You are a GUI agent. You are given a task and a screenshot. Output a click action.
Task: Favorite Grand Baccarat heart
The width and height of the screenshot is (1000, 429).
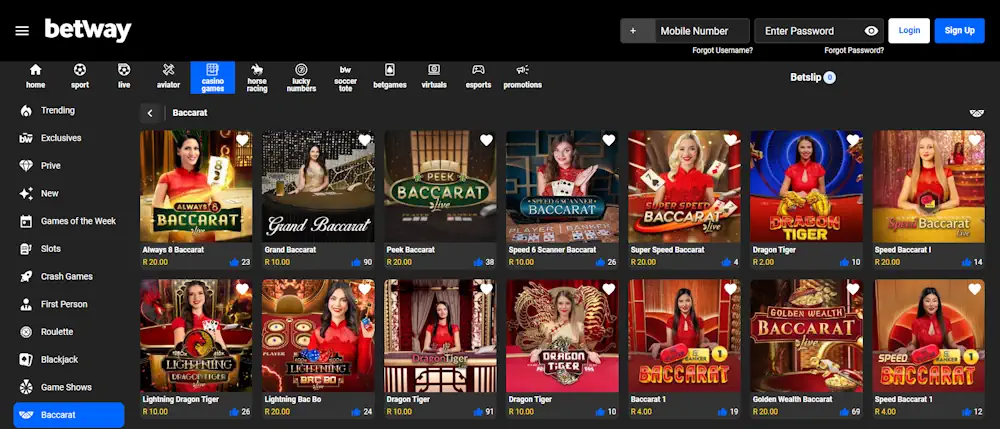click(x=365, y=140)
